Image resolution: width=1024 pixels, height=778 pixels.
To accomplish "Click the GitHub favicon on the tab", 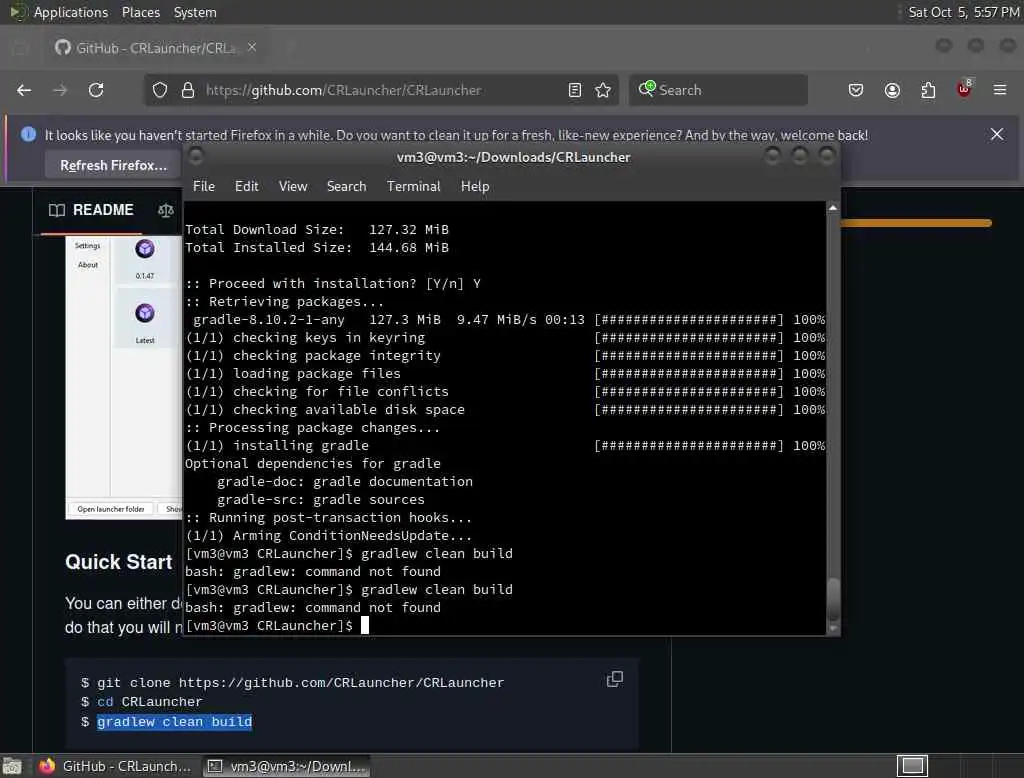I will click(63, 48).
